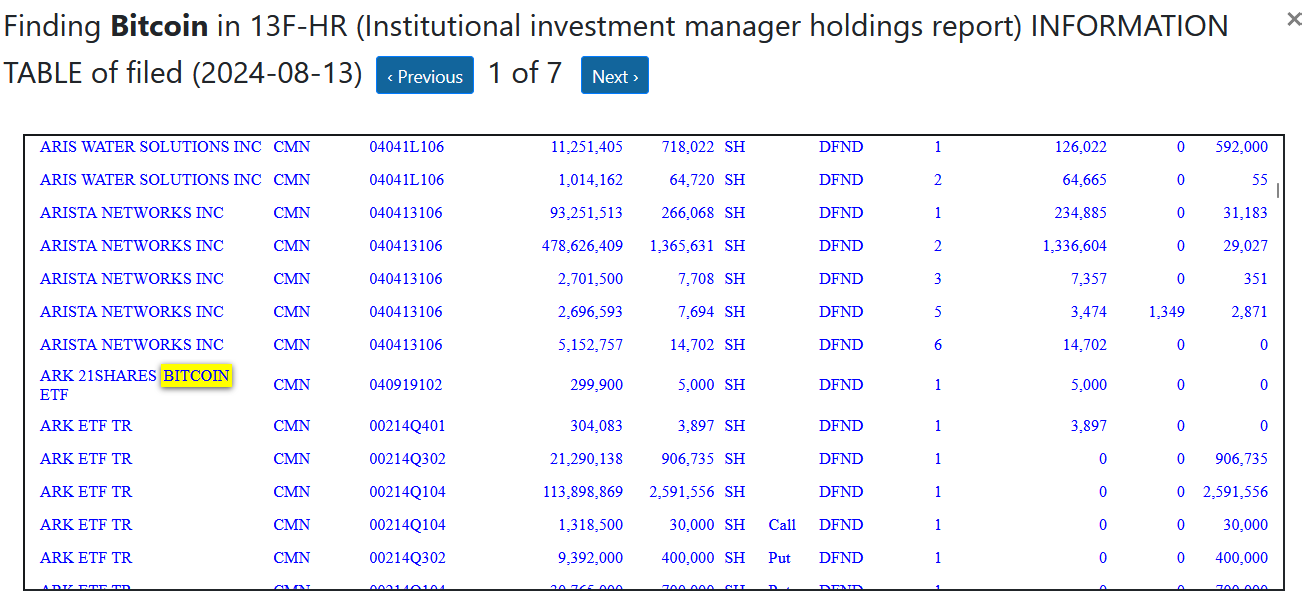Open the Call option link for ARK ETF TR
Image resolution: width=1302 pixels, height=602 pixels.
(x=781, y=524)
